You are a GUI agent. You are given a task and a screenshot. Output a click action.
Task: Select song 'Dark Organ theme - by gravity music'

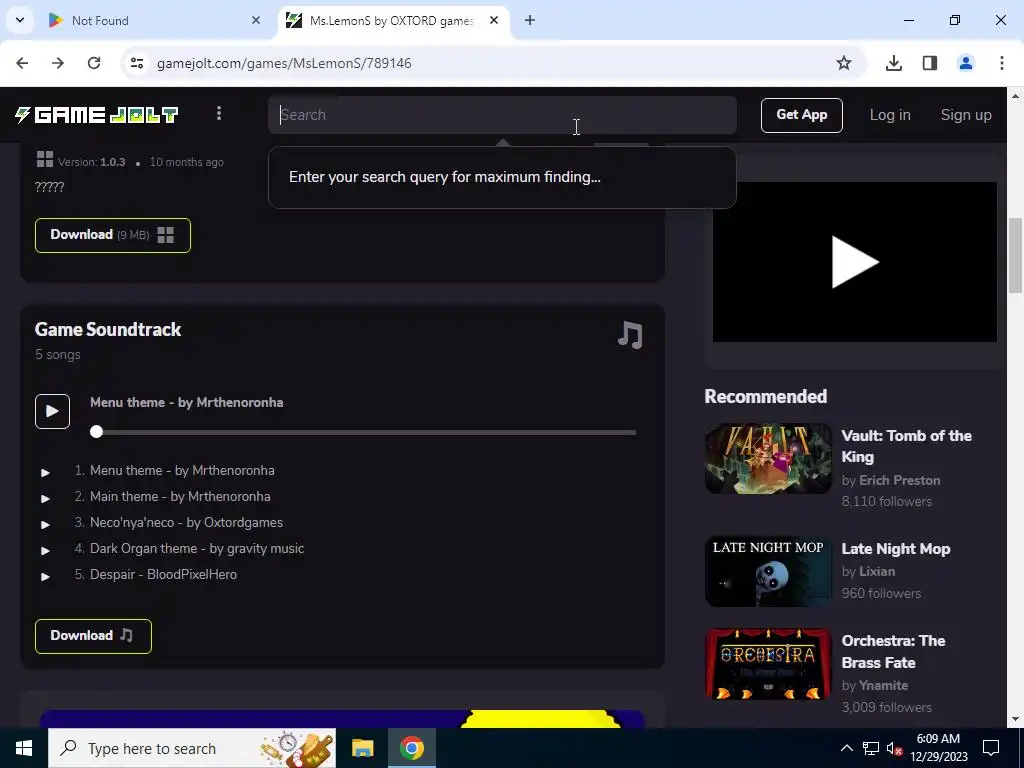click(197, 549)
